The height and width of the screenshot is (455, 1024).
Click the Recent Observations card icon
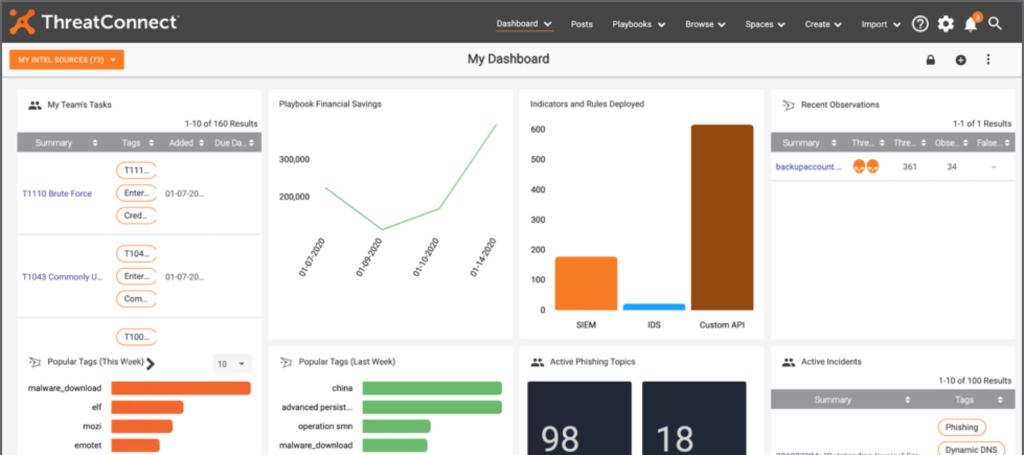pos(789,105)
